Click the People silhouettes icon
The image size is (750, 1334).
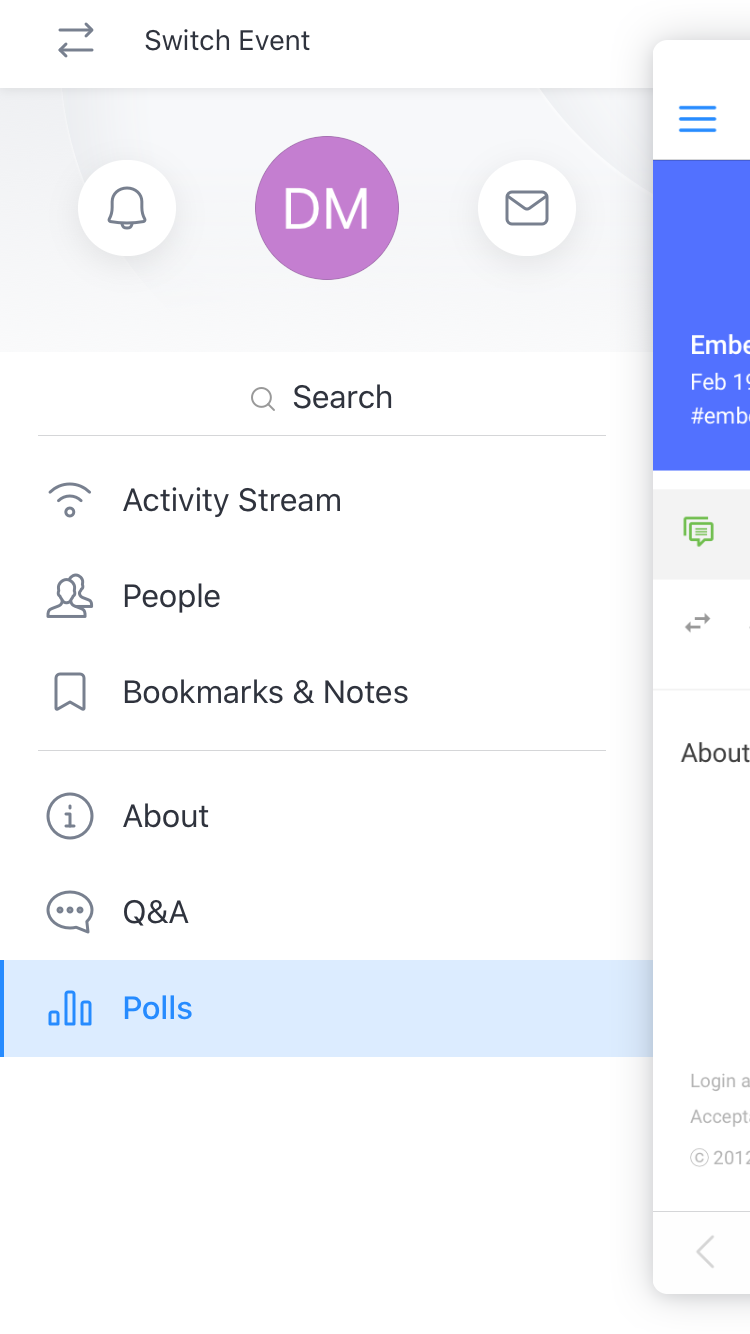[x=69, y=596]
